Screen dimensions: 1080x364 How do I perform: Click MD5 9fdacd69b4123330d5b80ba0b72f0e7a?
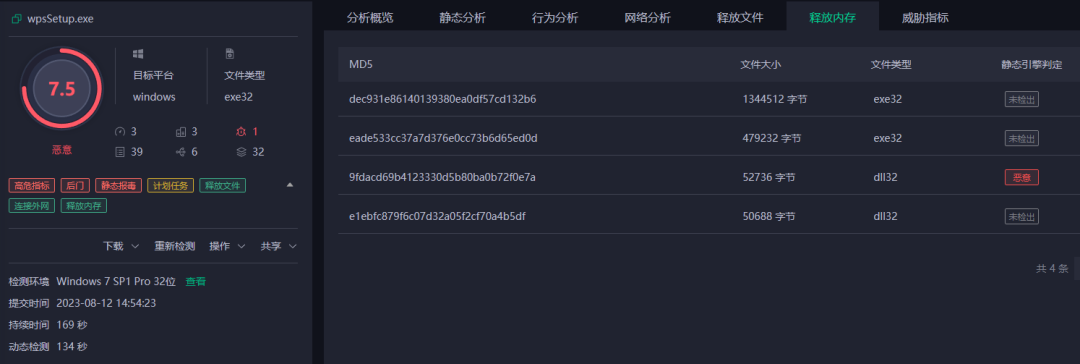(x=442, y=177)
